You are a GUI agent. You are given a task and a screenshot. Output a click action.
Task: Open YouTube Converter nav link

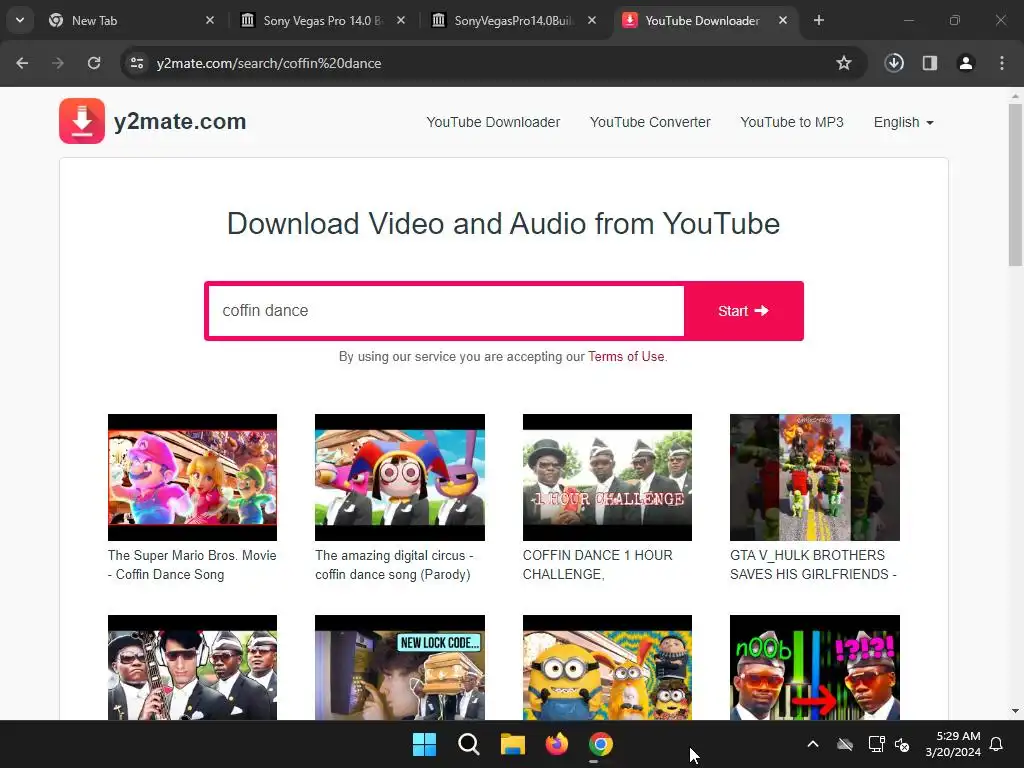650,122
